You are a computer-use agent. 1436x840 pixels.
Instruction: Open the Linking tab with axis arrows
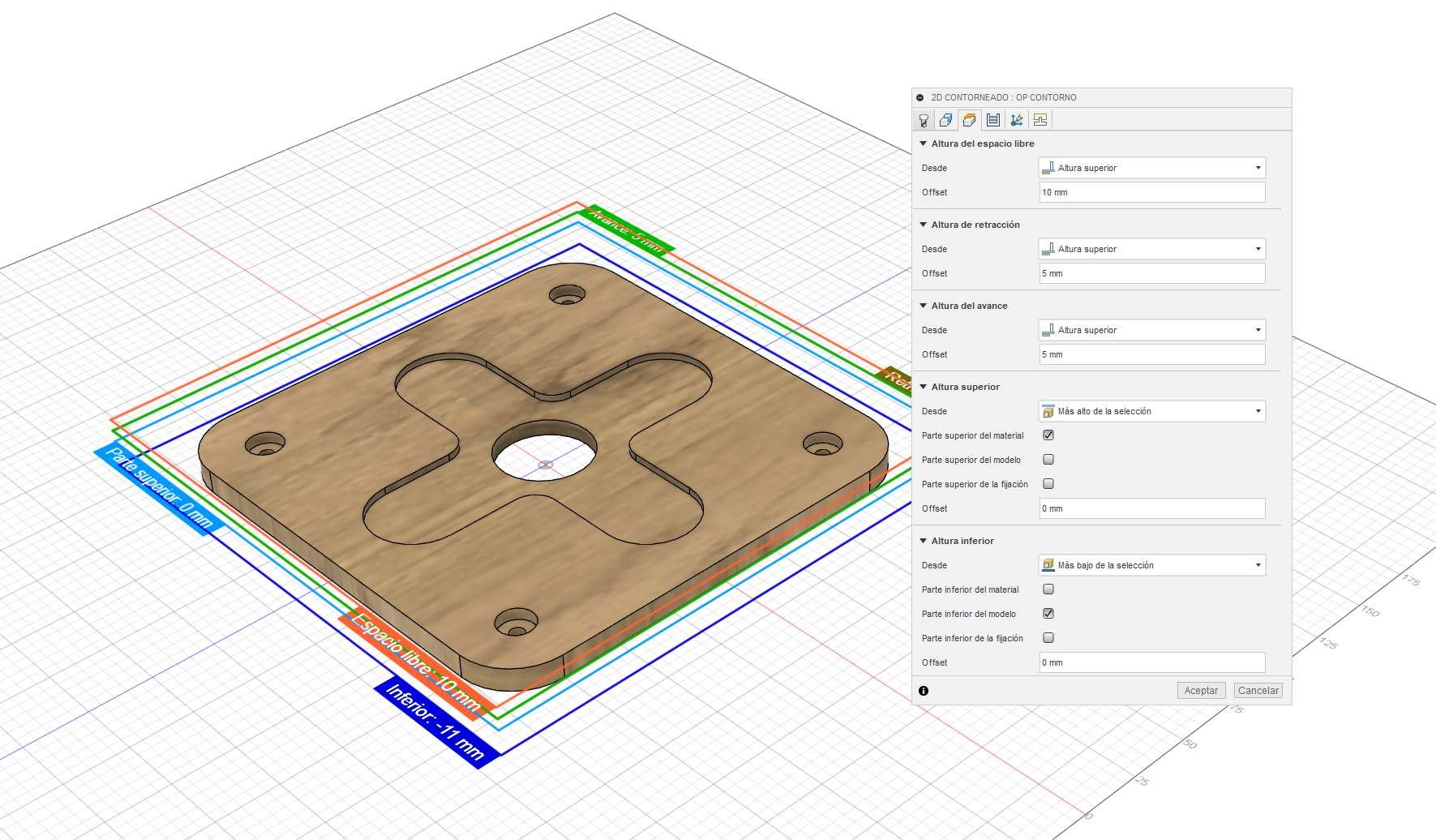[1017, 120]
